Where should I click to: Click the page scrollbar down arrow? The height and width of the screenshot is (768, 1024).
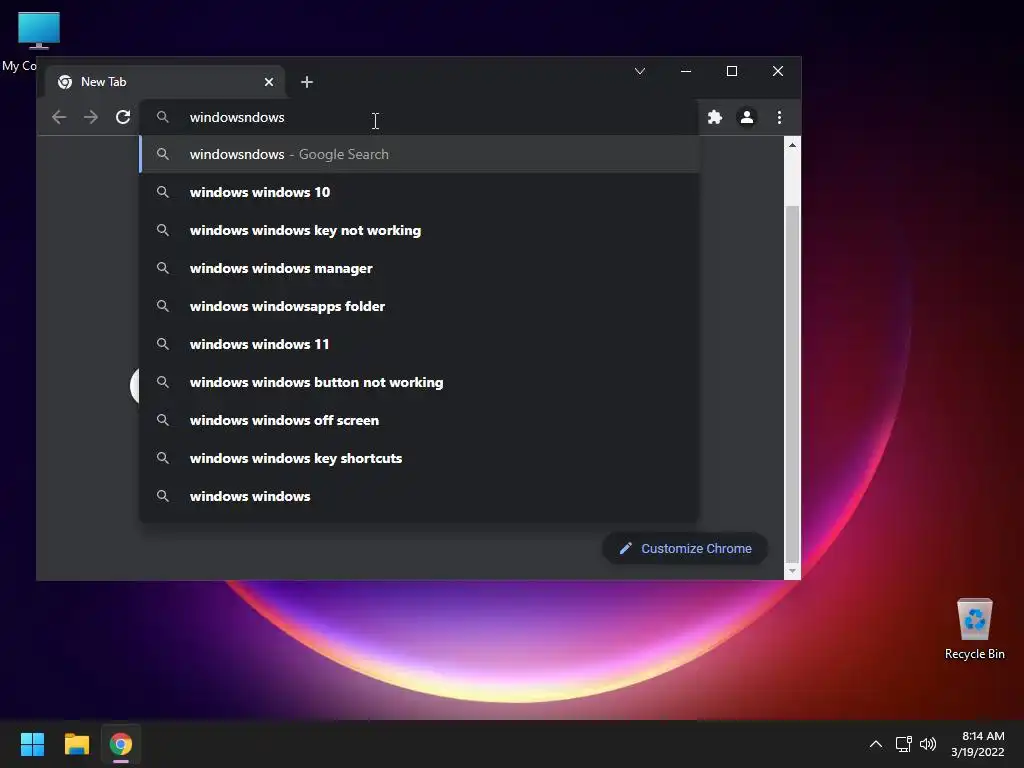coord(792,571)
